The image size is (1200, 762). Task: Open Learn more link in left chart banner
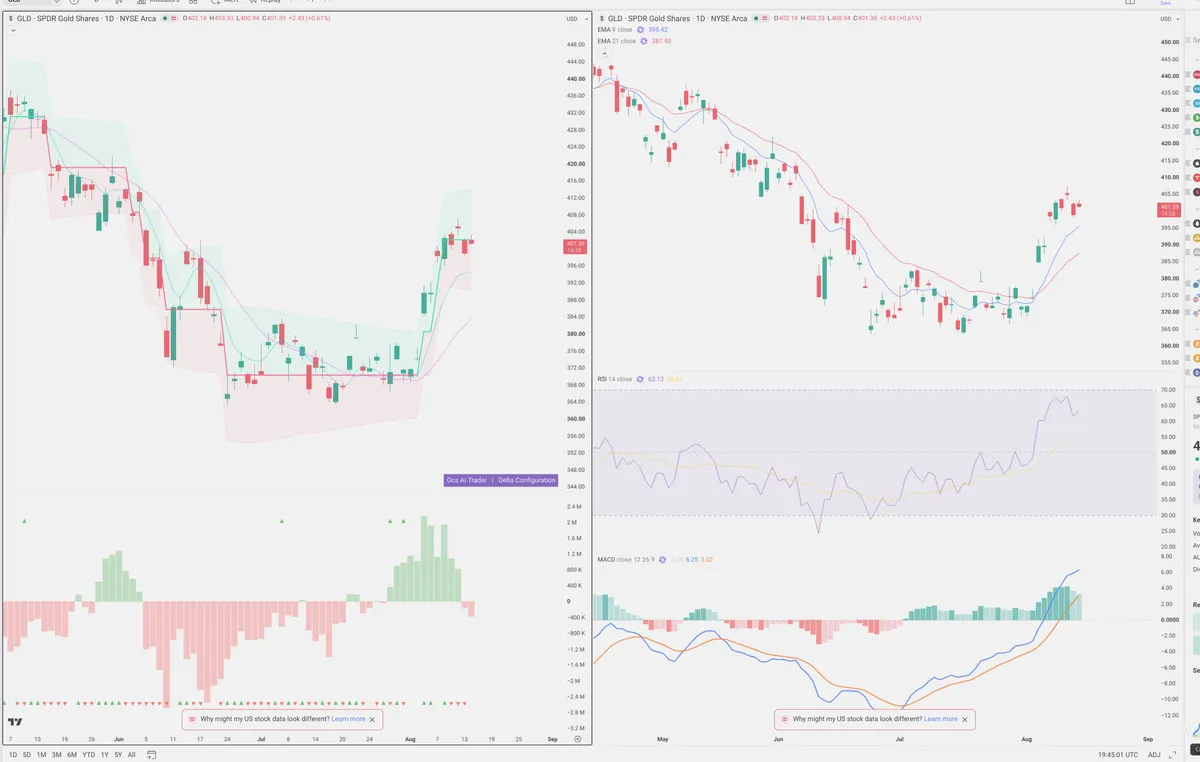(349, 719)
